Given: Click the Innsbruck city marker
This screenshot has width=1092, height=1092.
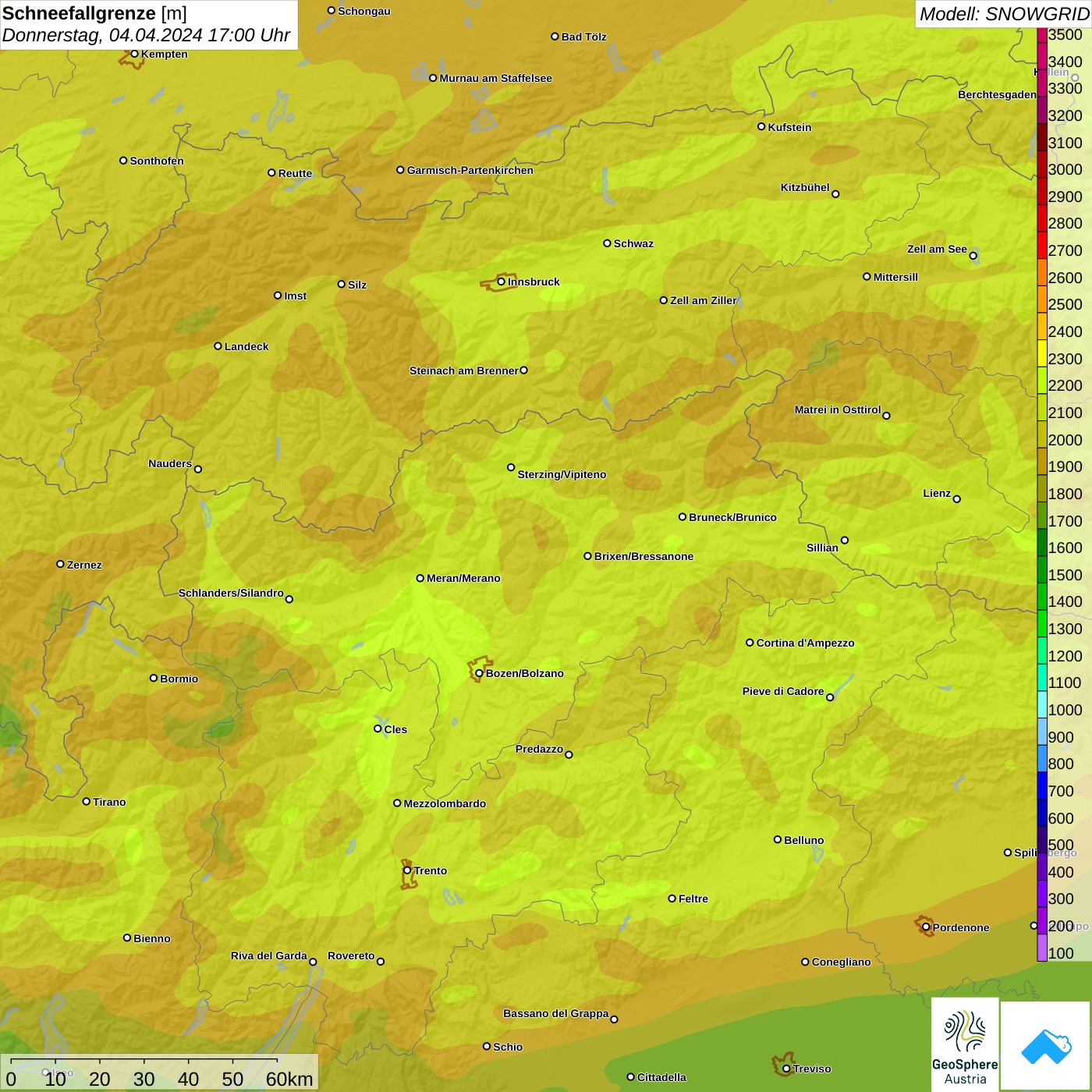Looking at the screenshot, I should tap(502, 282).
